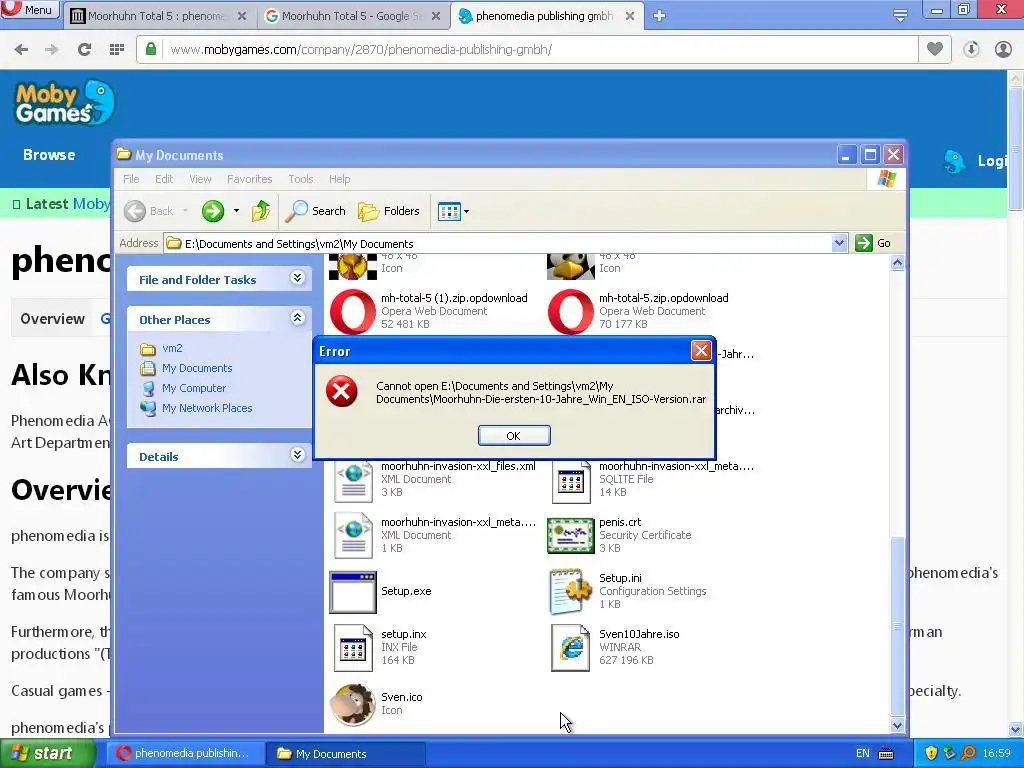
Task: Select the moorhuhn-invasion-xxl_meta SQLITE file icon
Action: [x=571, y=480]
